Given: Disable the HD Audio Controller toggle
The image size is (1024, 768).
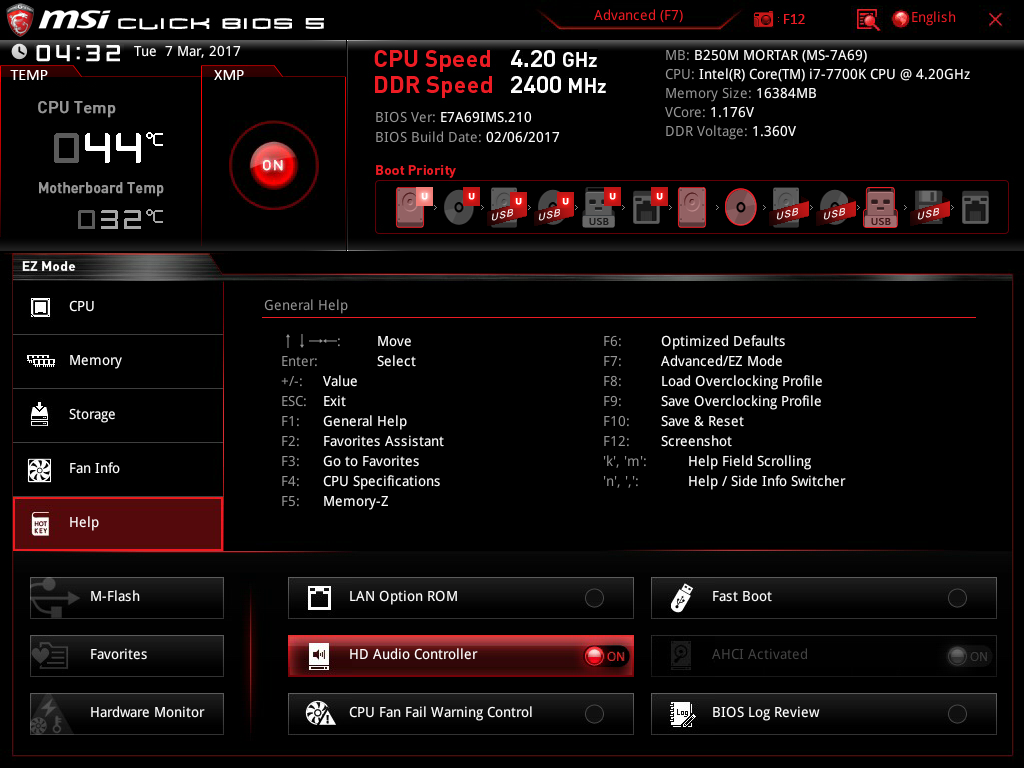Looking at the screenshot, I should (605, 656).
